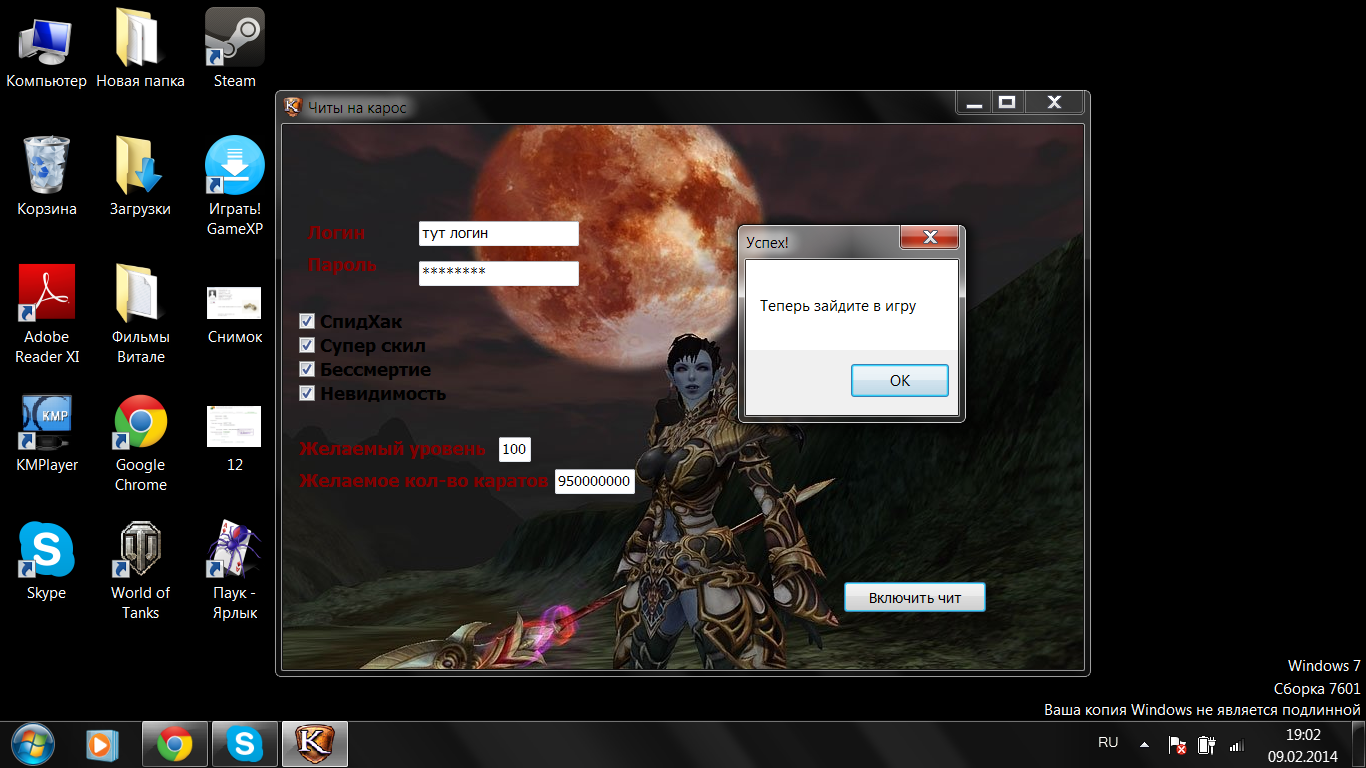
Task: Click the Включить чит button
Action: coord(915,597)
